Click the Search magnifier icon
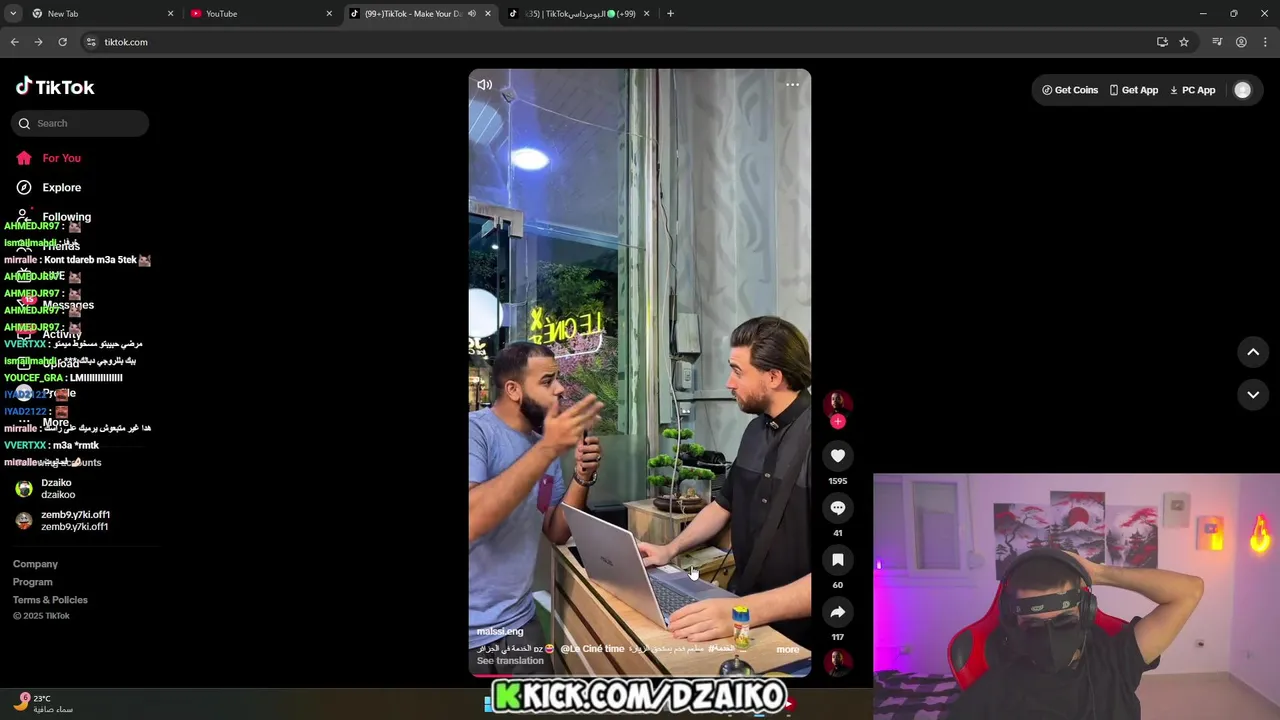This screenshot has width=1280, height=720. point(24,123)
